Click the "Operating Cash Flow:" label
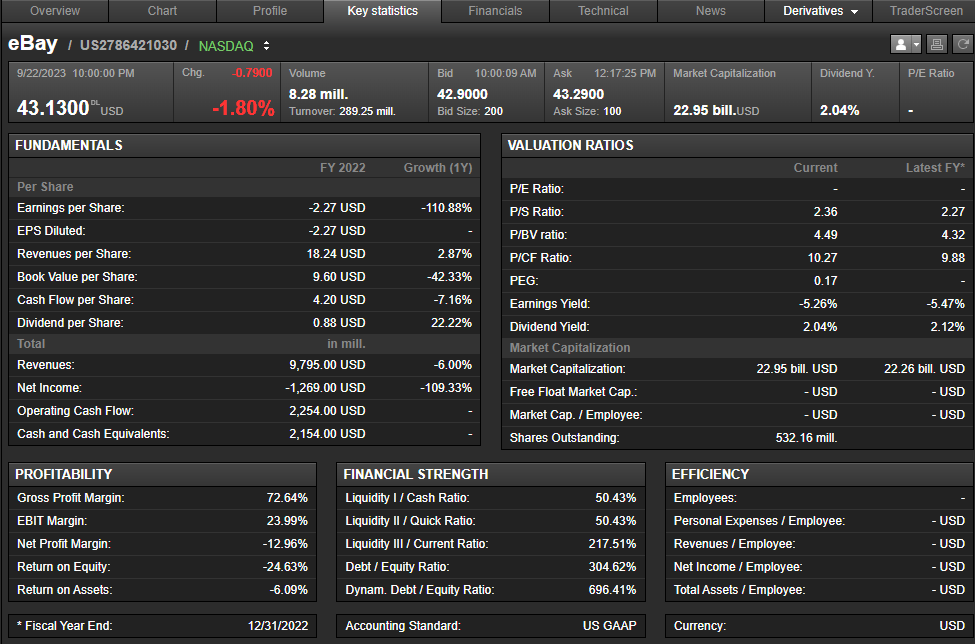The width and height of the screenshot is (975, 644). pos(75,411)
